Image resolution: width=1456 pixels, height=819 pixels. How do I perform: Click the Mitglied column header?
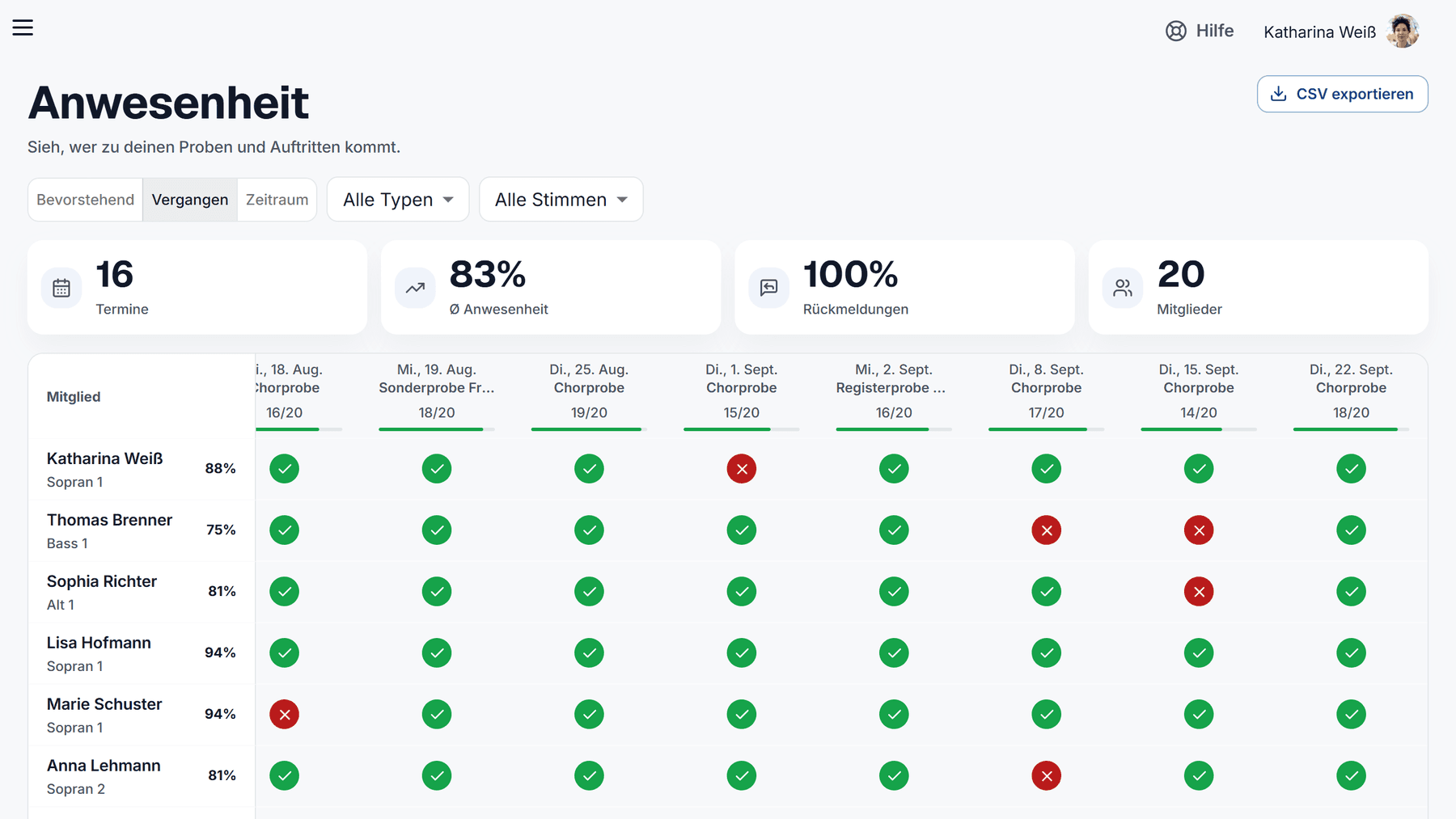point(74,397)
